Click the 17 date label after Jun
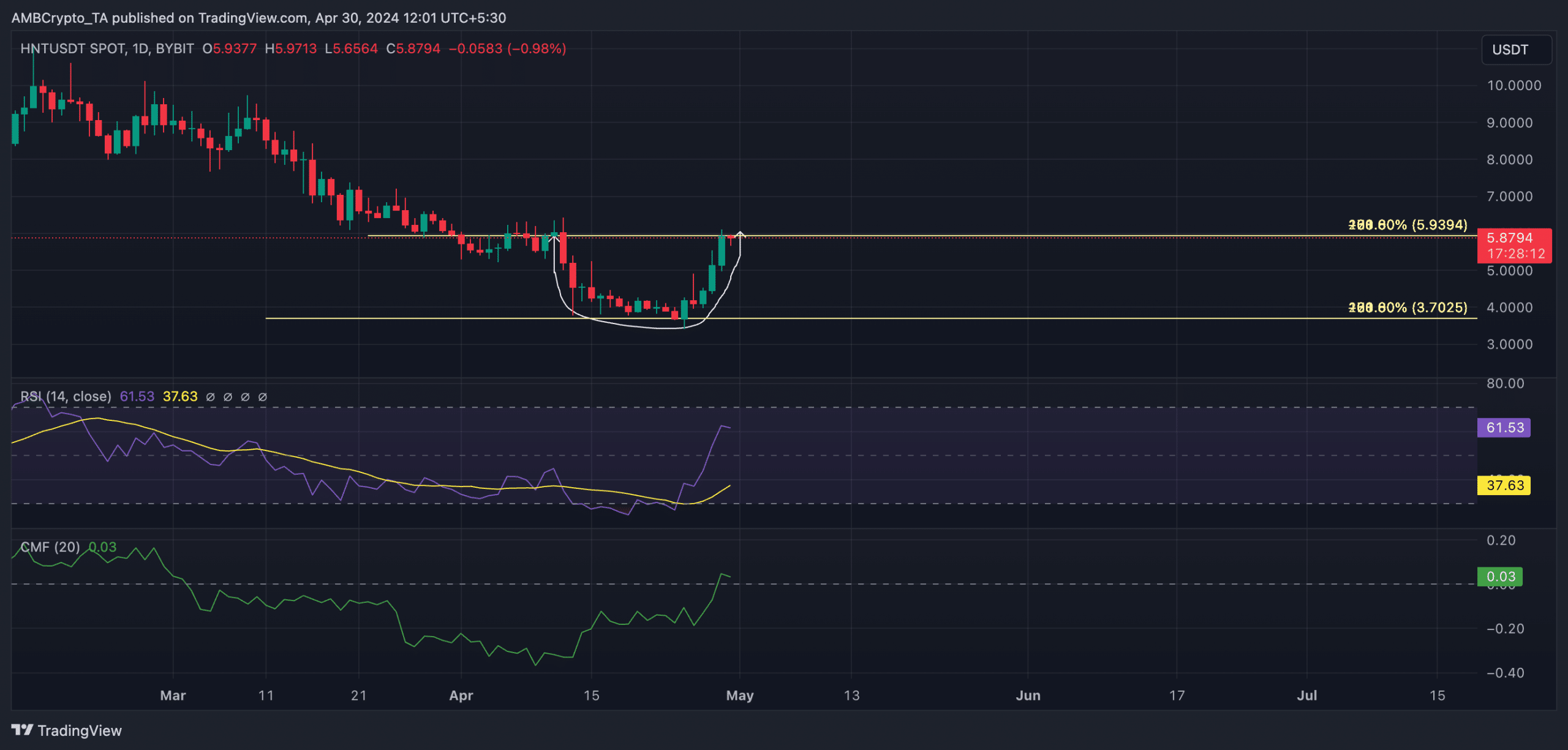The image size is (1568, 750). (1177, 695)
